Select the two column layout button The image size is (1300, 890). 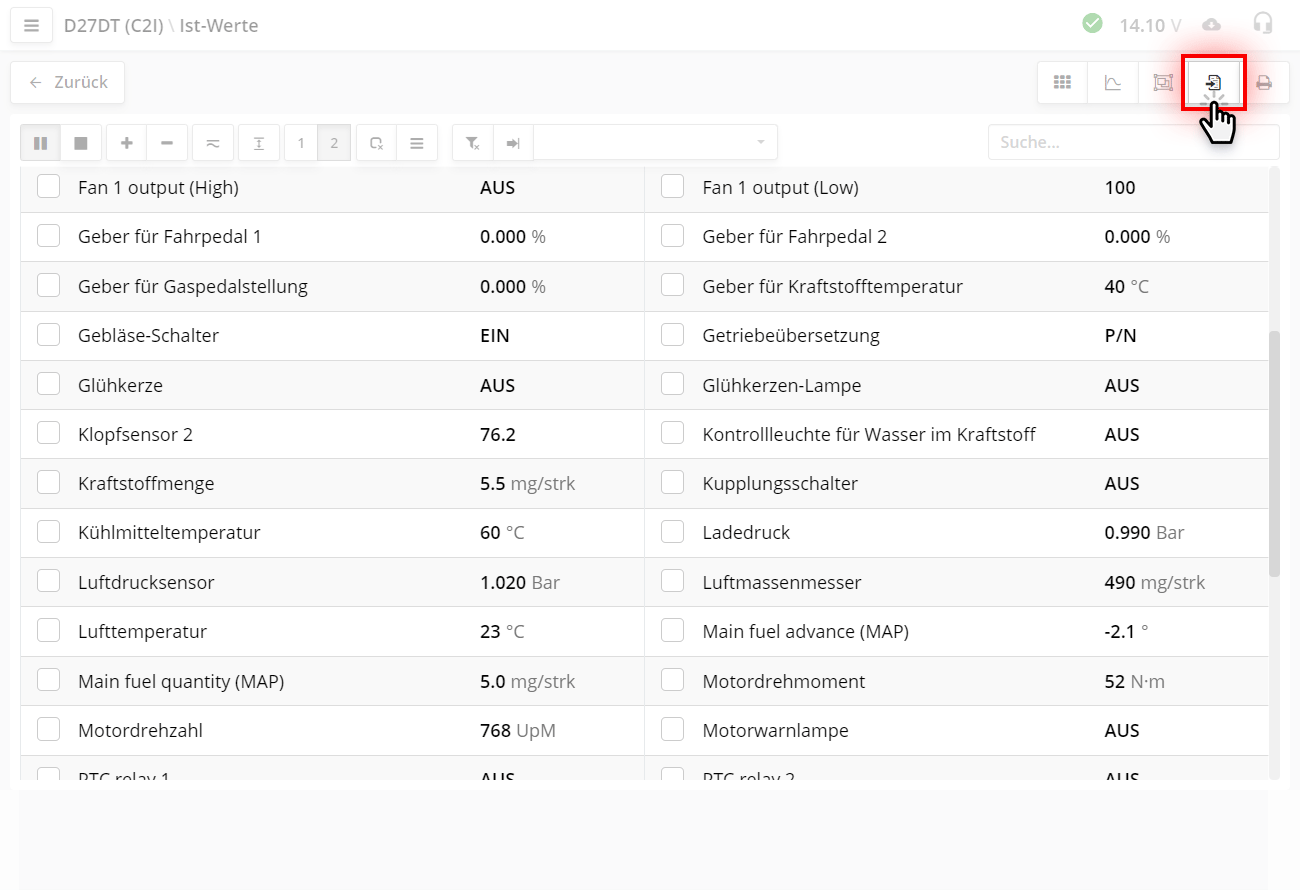coord(334,143)
